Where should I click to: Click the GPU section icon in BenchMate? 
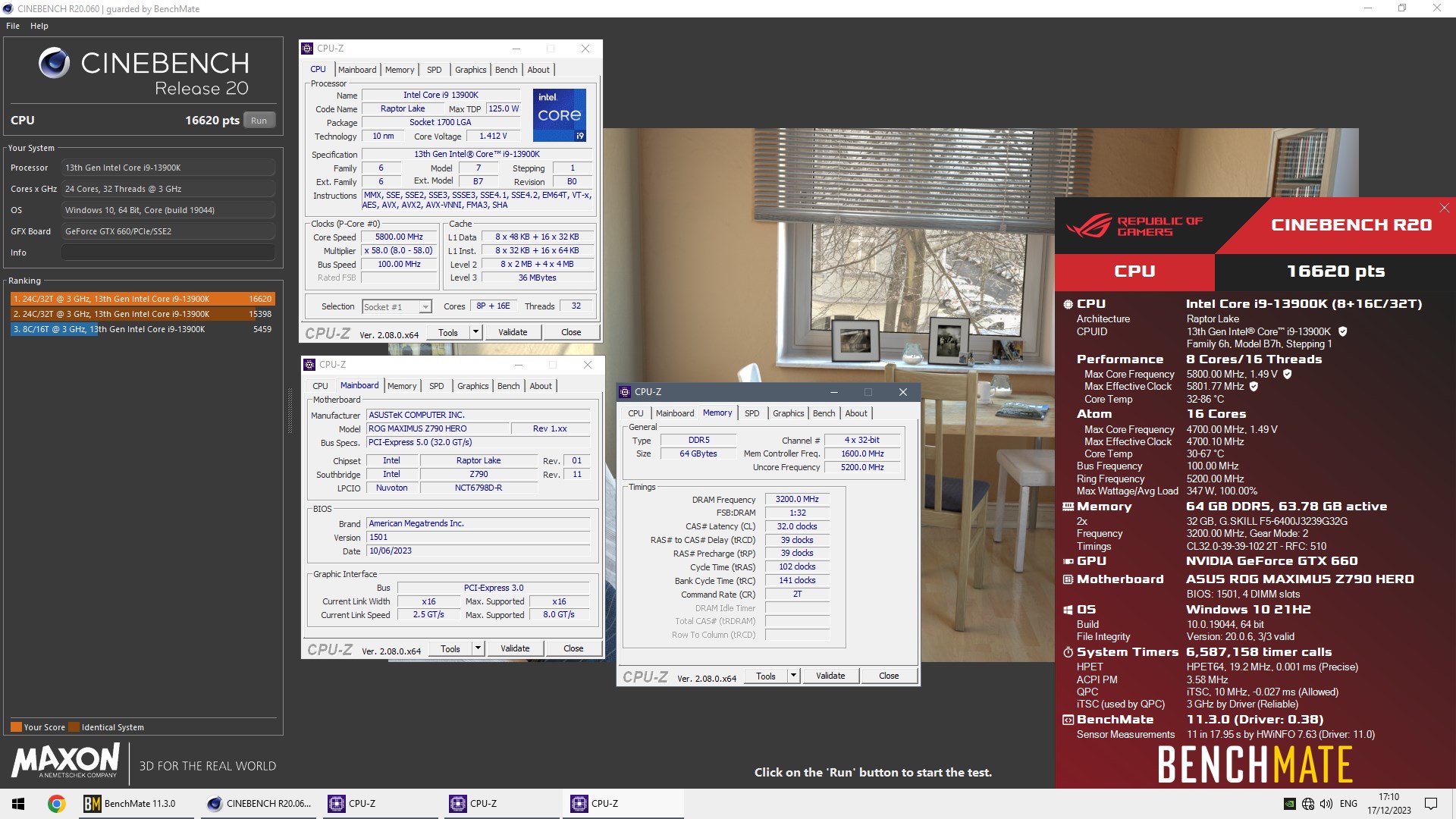point(1068,561)
